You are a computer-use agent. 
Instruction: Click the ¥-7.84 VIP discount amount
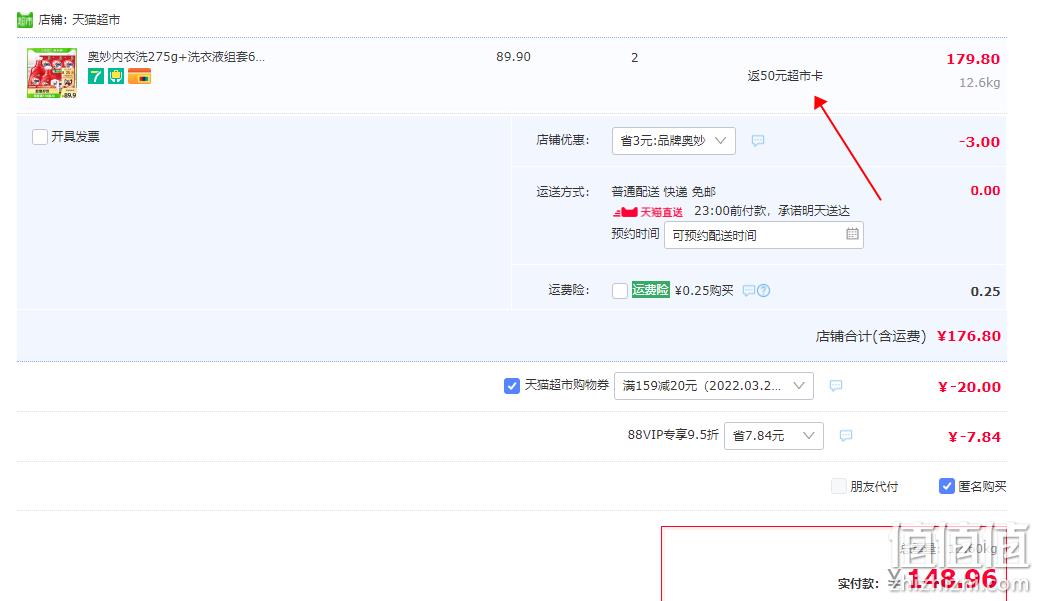point(974,437)
